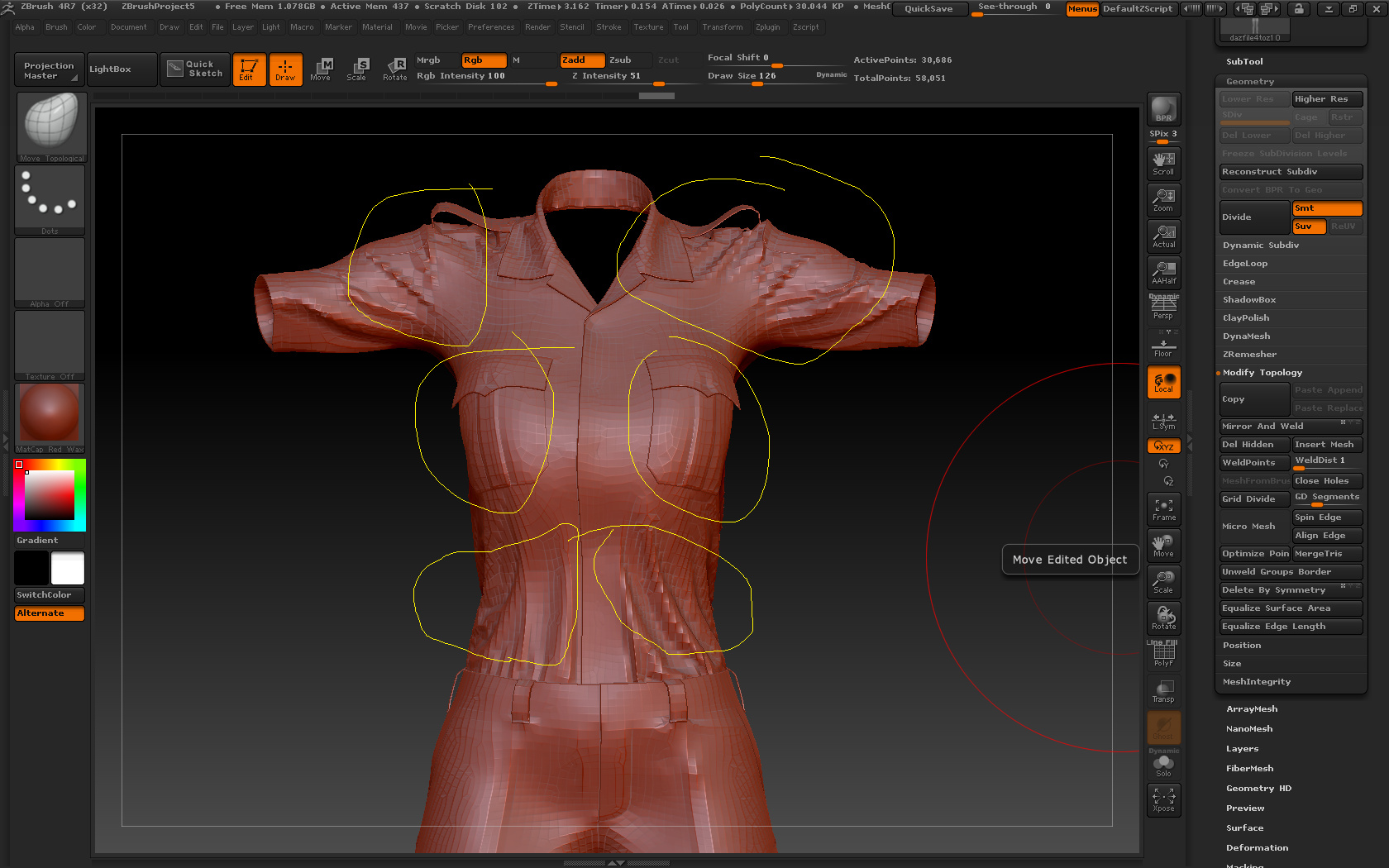The image size is (1389, 868).
Task: Click the Reconstruct Subdiv button
Action: tap(1291, 172)
